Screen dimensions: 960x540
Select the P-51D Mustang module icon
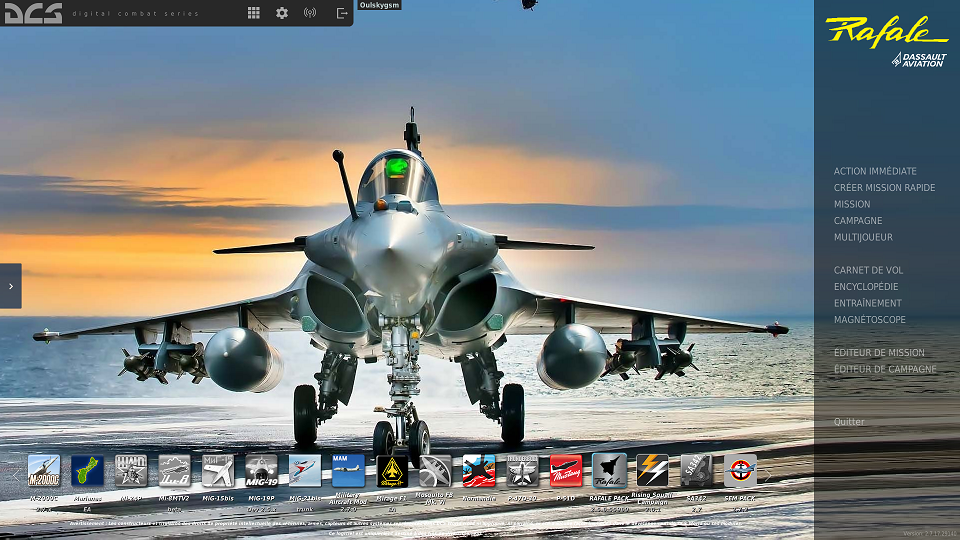pos(566,471)
